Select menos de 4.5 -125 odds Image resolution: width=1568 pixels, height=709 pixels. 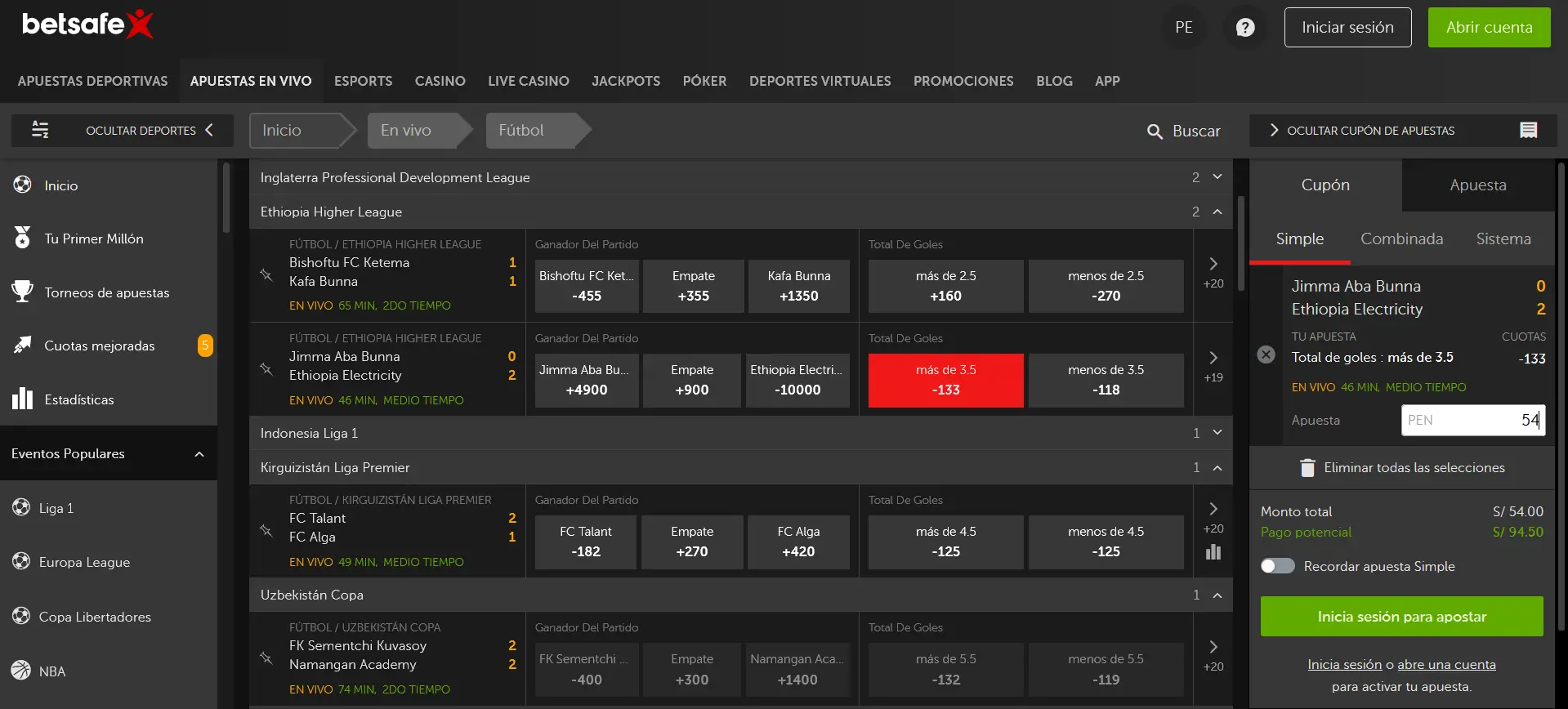pyautogui.click(x=1106, y=542)
